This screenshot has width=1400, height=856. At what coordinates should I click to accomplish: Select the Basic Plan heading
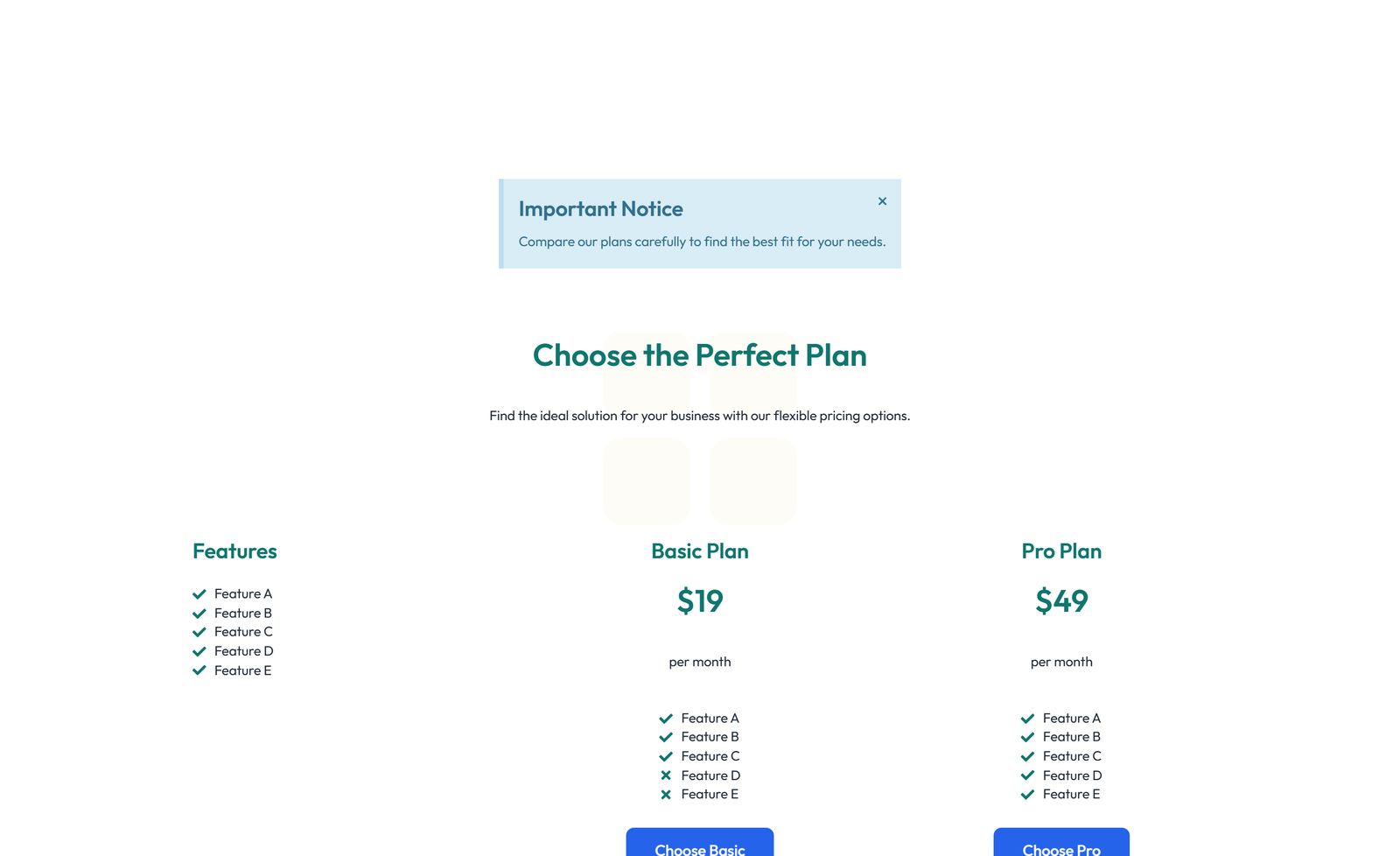coord(699,551)
